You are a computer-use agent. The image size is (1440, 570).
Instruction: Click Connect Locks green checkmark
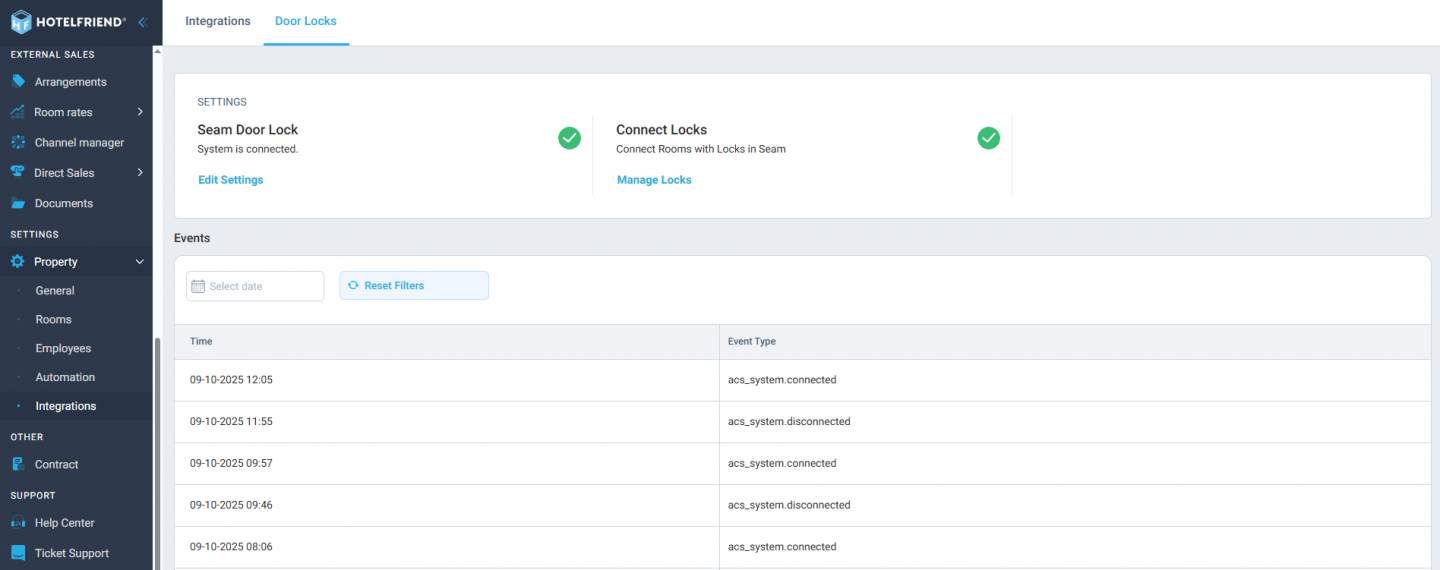[x=988, y=138]
